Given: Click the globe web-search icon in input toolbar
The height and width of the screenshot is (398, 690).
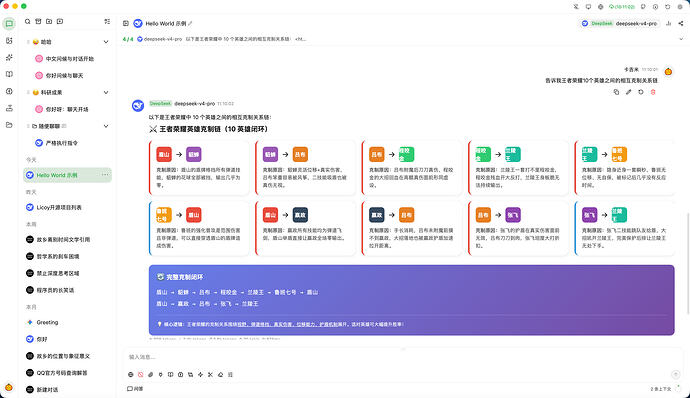Looking at the screenshot, I should pos(131,374).
